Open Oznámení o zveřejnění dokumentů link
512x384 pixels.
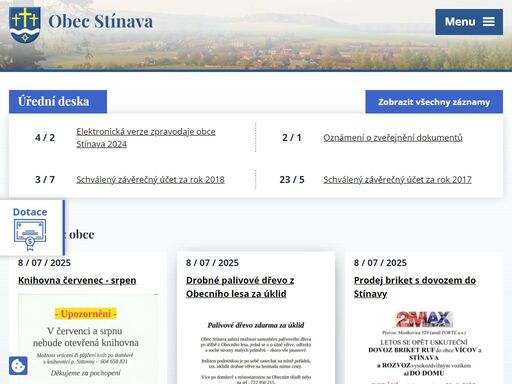393,138
